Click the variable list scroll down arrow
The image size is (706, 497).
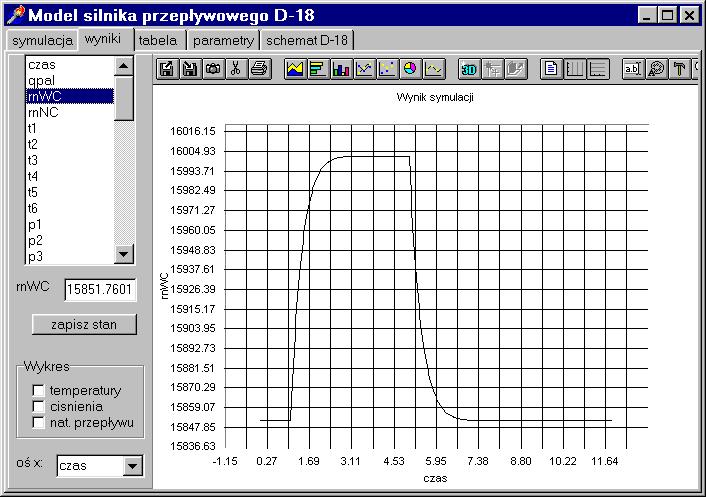click(x=123, y=254)
